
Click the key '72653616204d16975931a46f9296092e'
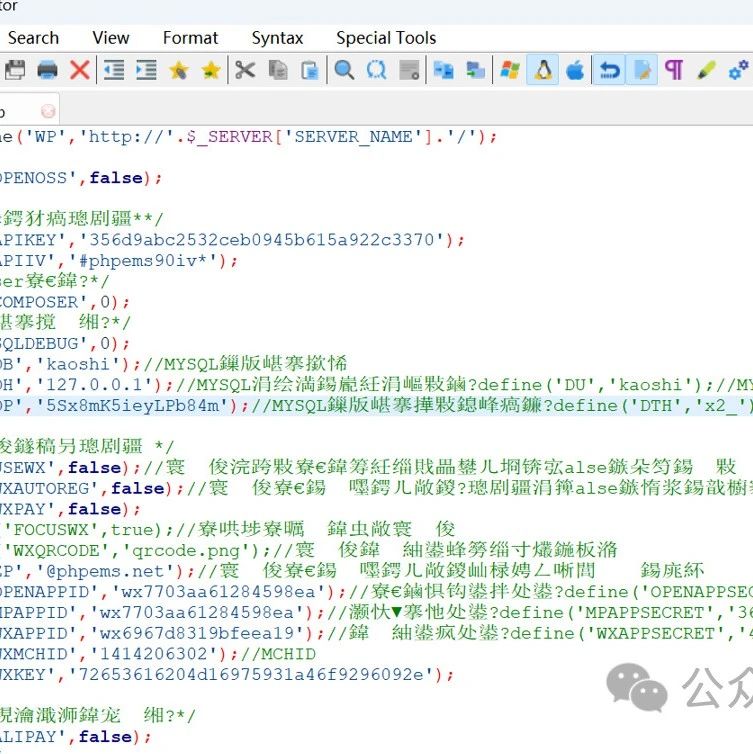click(251, 674)
